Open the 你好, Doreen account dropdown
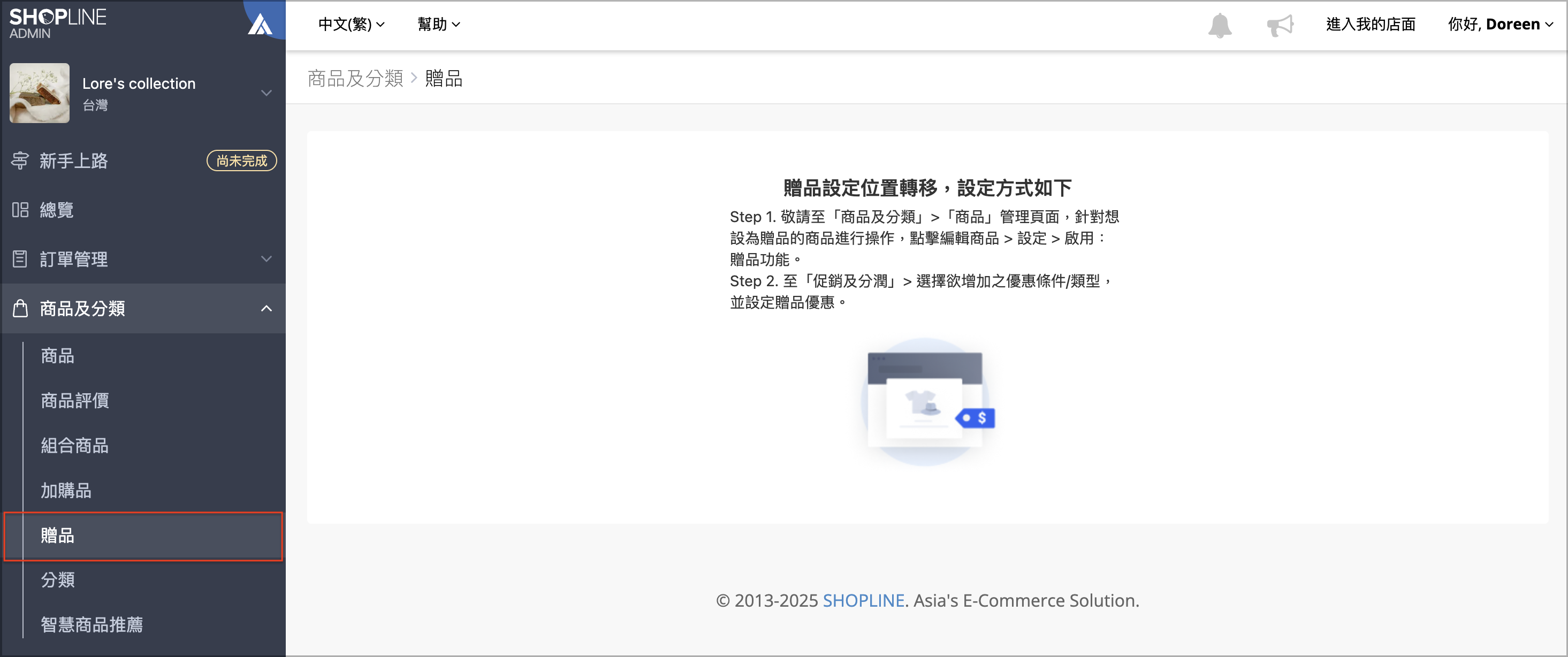 [1500, 24]
